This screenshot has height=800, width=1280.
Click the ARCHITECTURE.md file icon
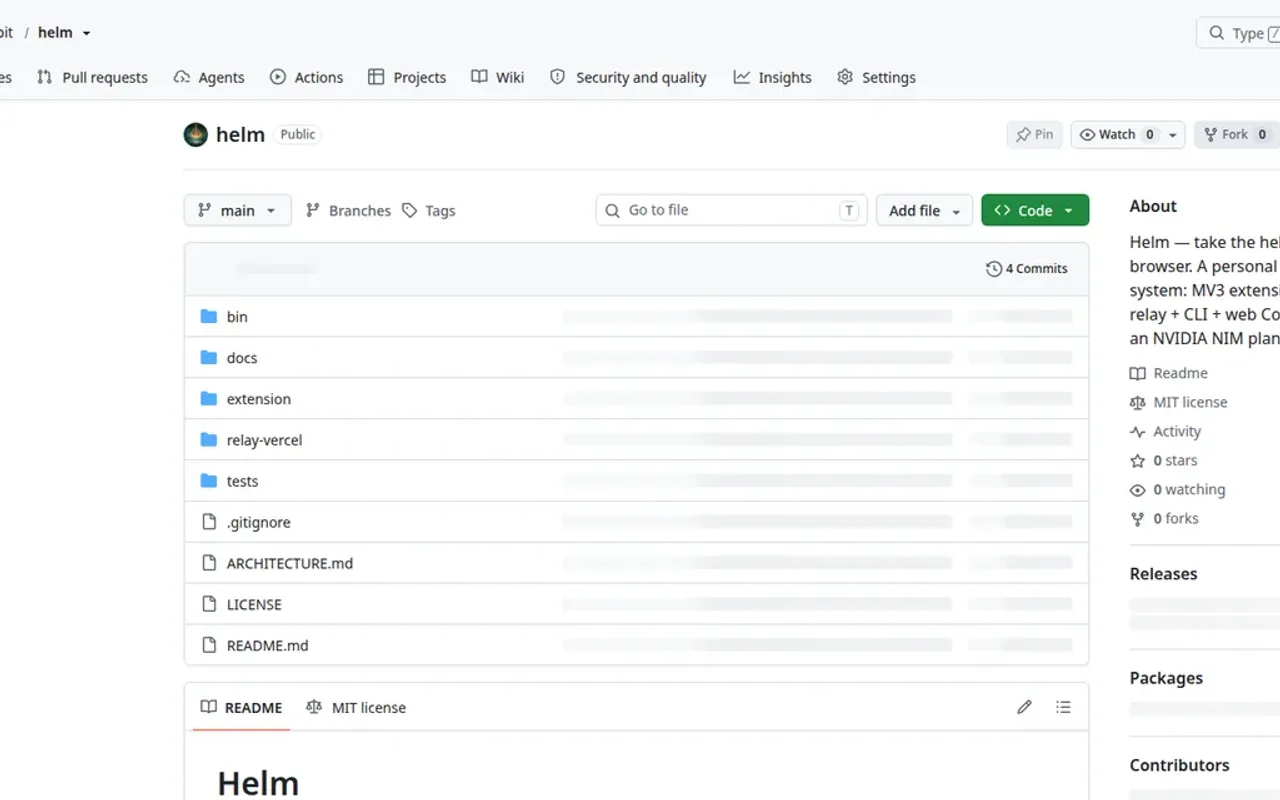pos(209,562)
